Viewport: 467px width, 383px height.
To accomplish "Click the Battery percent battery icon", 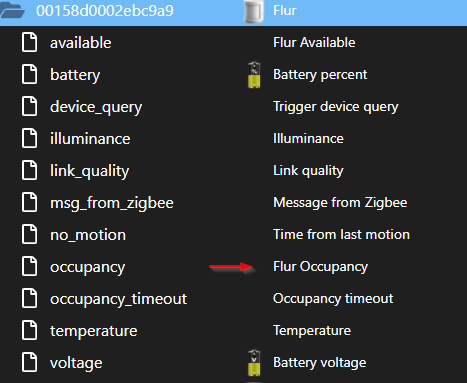I will pyautogui.click(x=254, y=75).
